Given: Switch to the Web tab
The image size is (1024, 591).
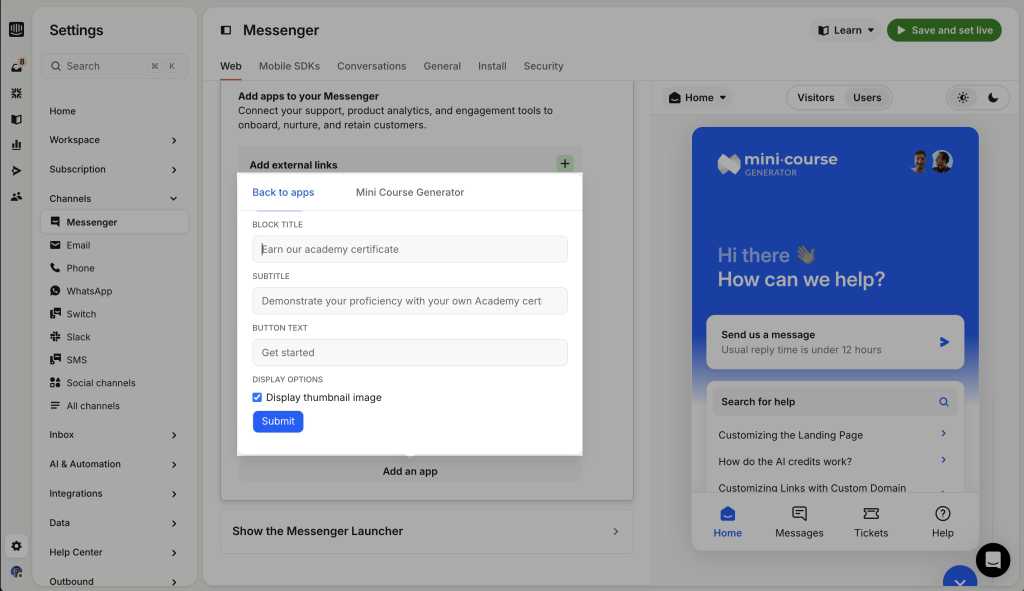Looking at the screenshot, I should (231, 66).
